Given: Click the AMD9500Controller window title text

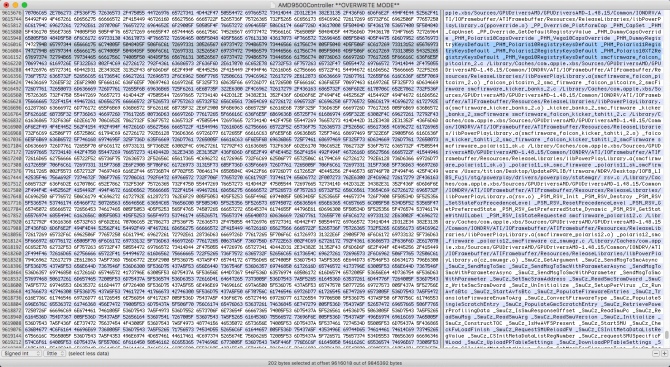Looking at the screenshot, I should click(x=339, y=5).
